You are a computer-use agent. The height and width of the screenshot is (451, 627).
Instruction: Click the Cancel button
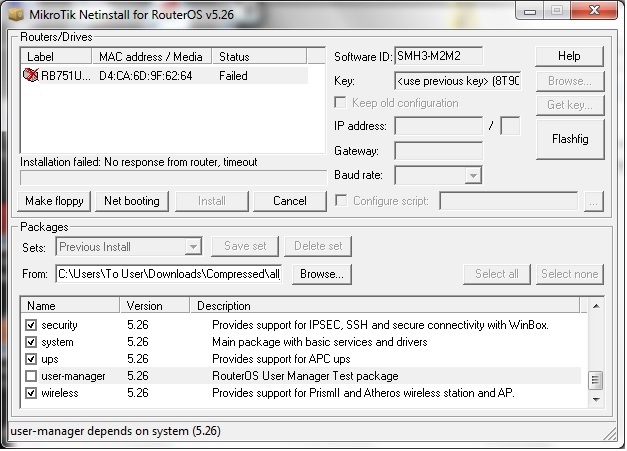290,201
